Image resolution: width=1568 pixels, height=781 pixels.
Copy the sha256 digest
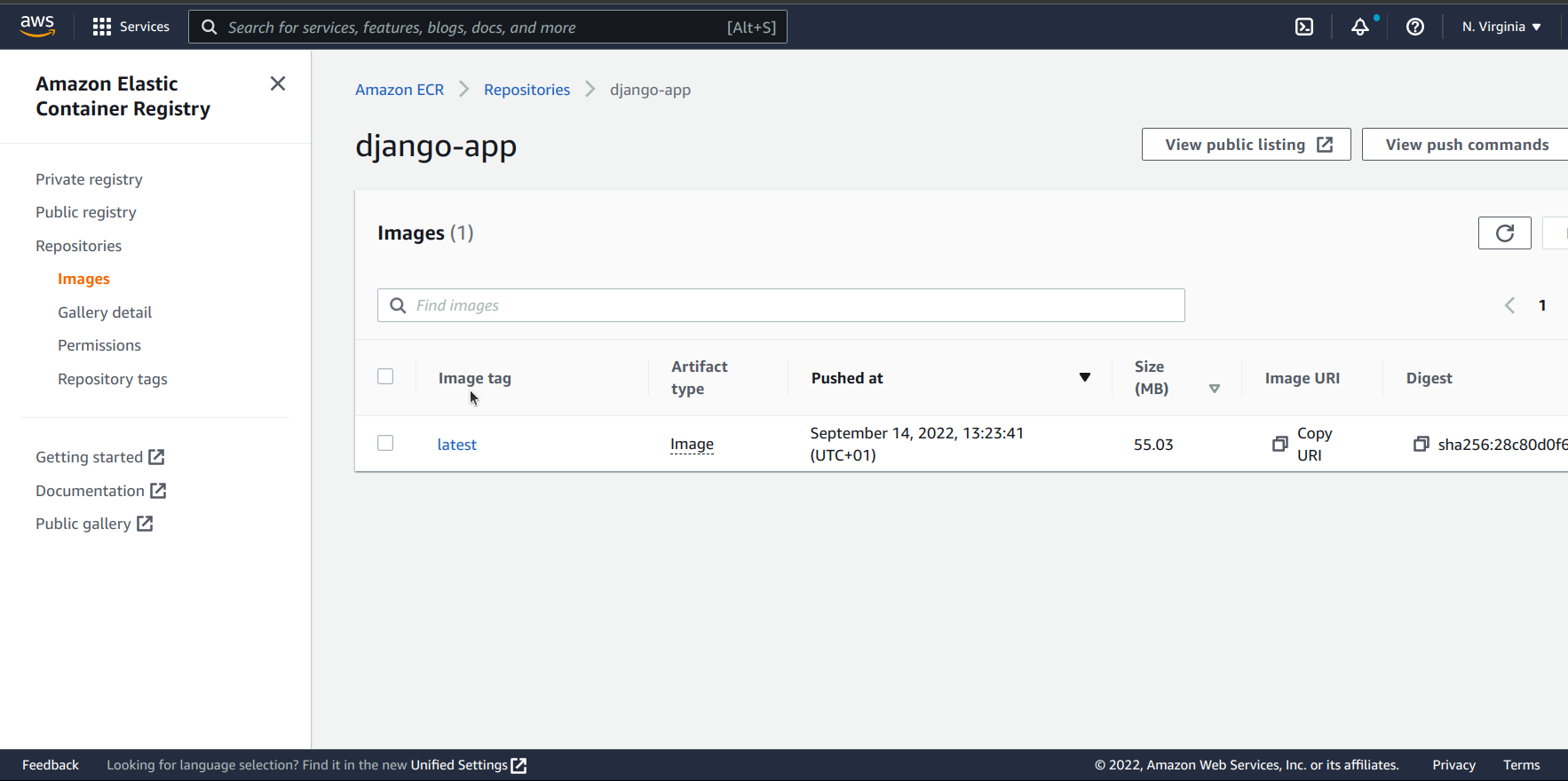tap(1421, 444)
